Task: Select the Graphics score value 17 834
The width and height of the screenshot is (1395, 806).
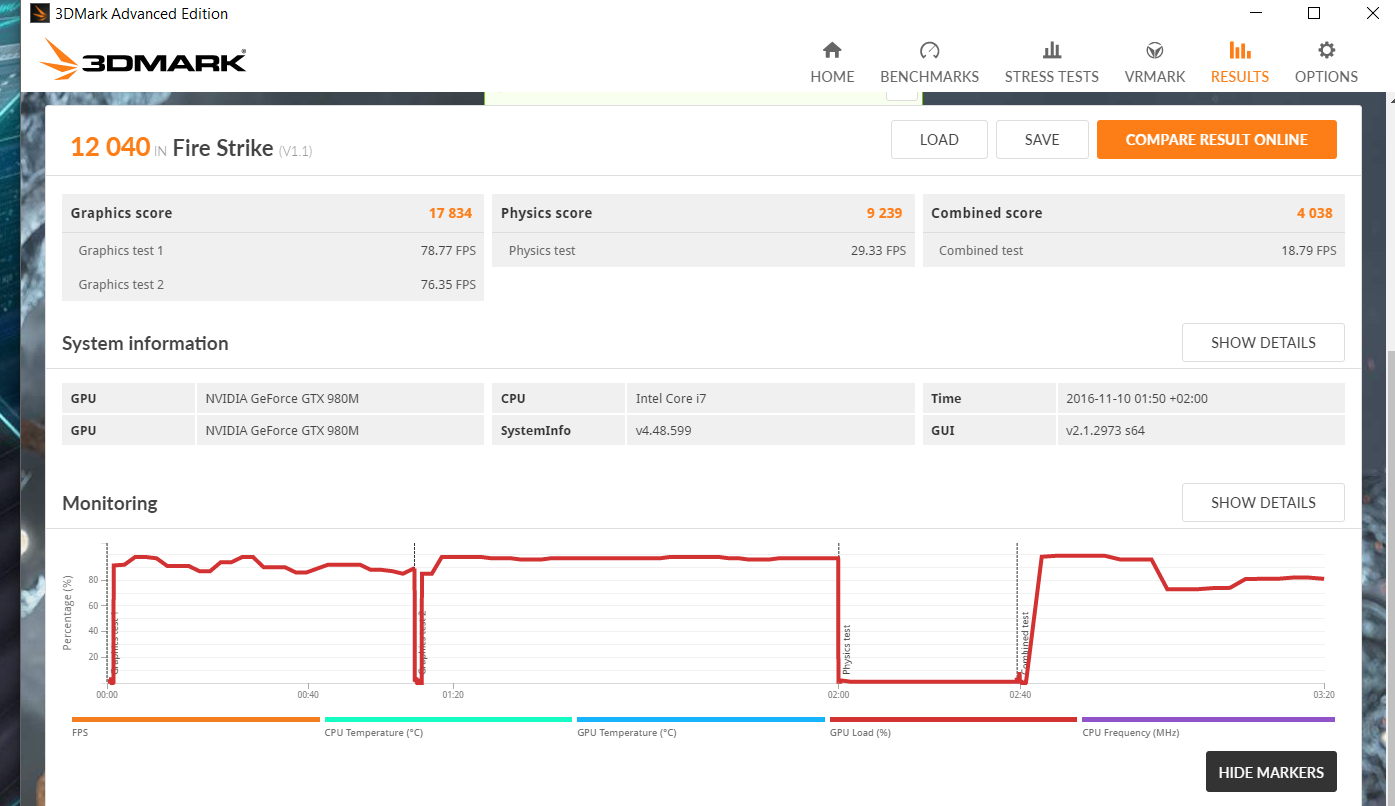Action: (x=450, y=213)
